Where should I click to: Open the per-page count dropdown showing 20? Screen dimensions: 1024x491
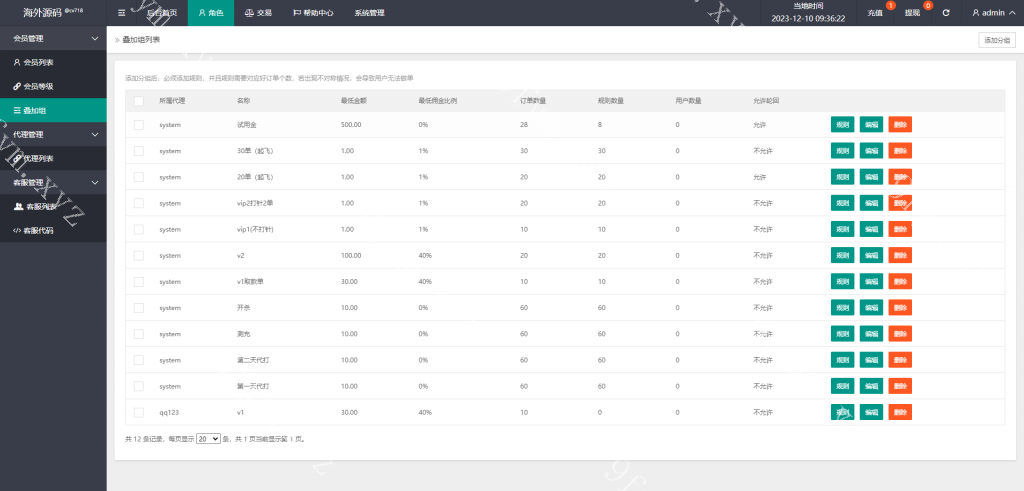tap(208, 439)
